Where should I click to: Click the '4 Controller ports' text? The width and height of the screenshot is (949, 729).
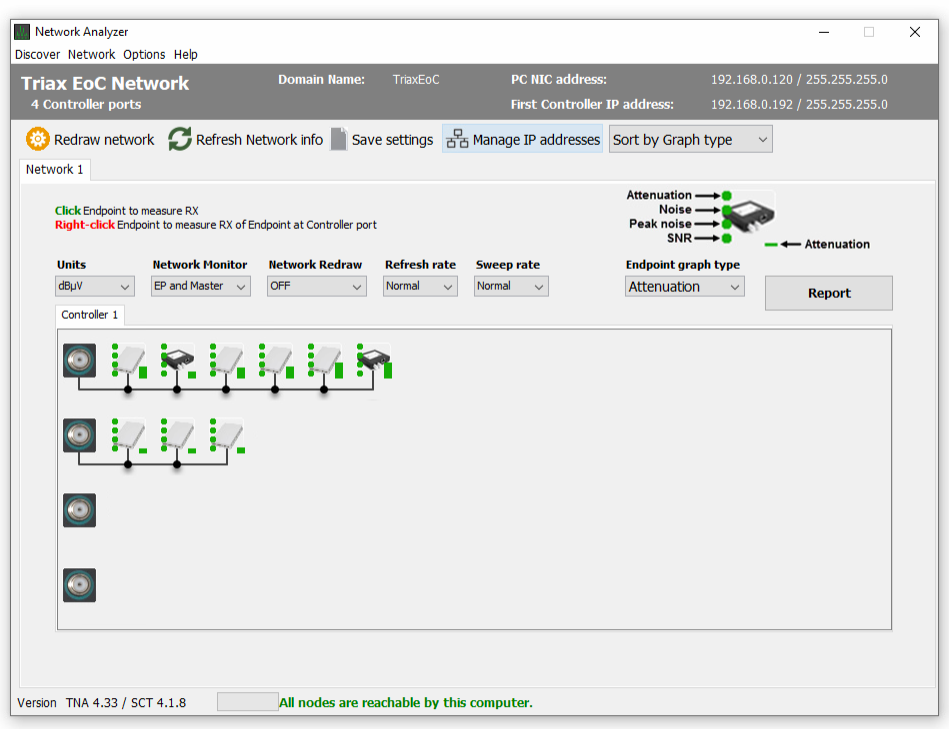(86, 105)
